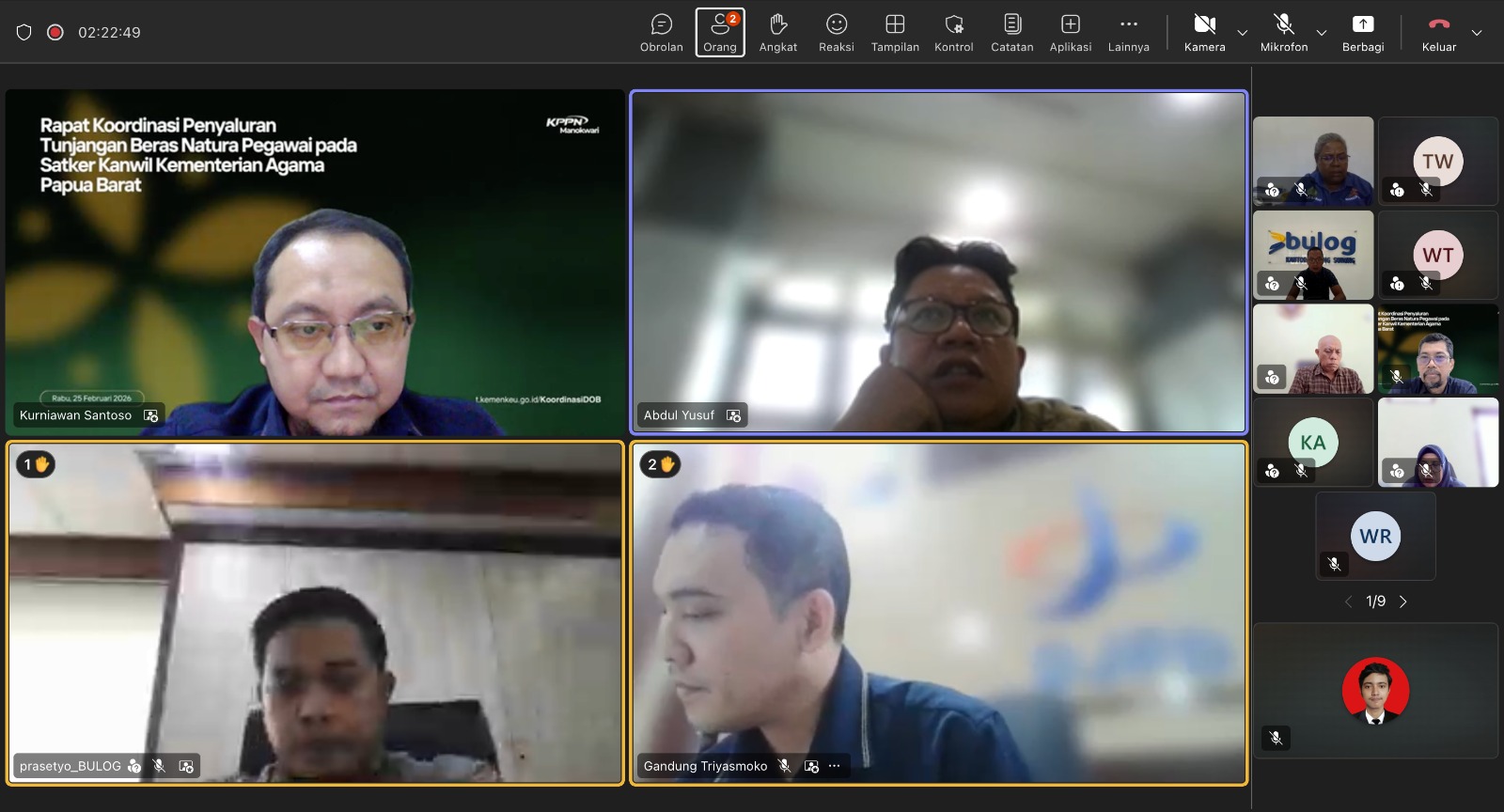Open the Kontrol meeting controls
Image resolution: width=1504 pixels, height=812 pixels.
[x=953, y=32]
